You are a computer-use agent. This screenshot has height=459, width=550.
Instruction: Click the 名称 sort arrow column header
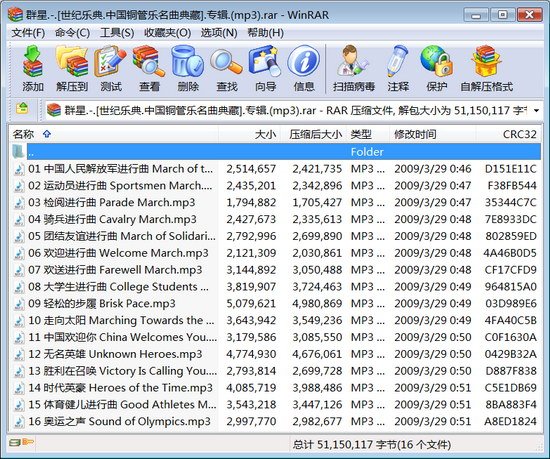coord(47,134)
